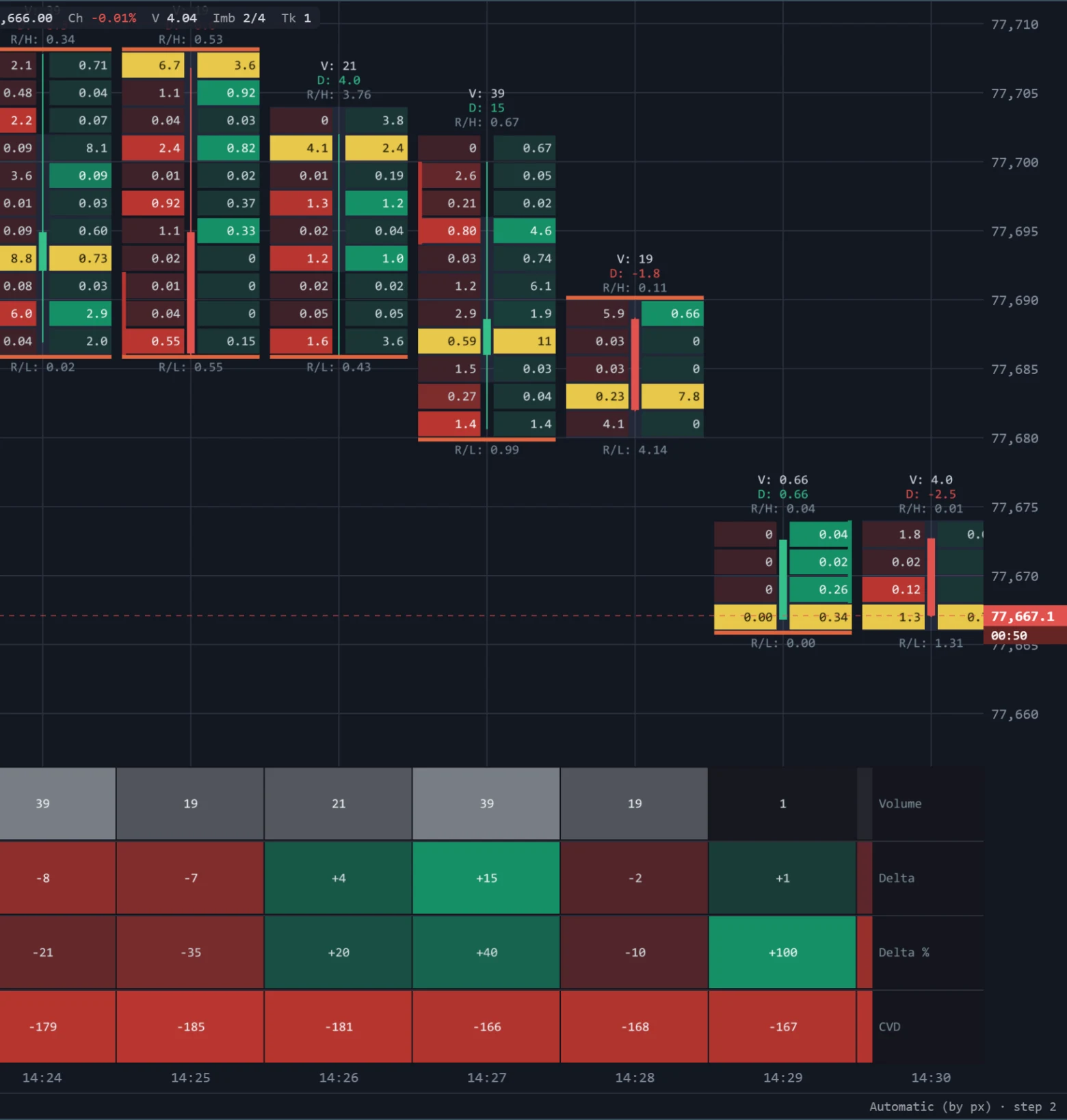The height and width of the screenshot is (1120, 1067).
Task: Select the green 4.6 footprint cell
Action: pos(525,231)
